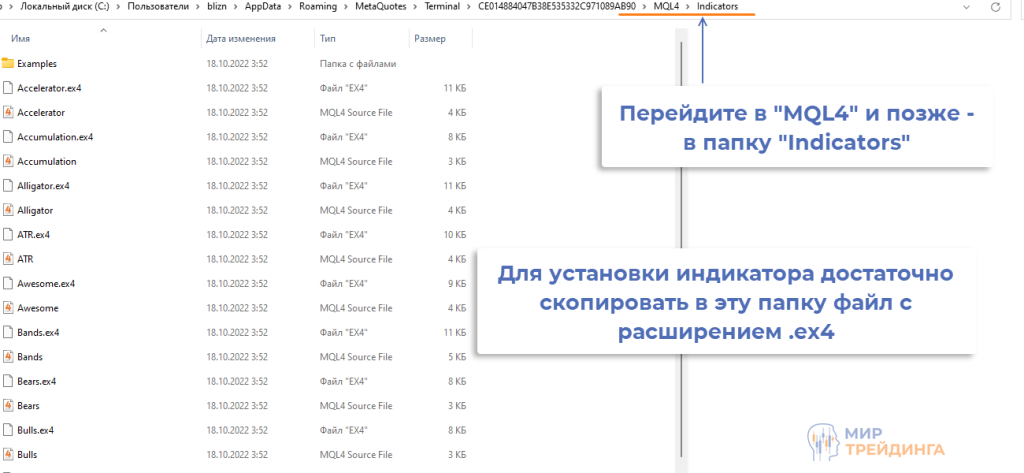Go to MQL4 in the breadcrumb path
The height and width of the screenshot is (473, 1024).
665,7
